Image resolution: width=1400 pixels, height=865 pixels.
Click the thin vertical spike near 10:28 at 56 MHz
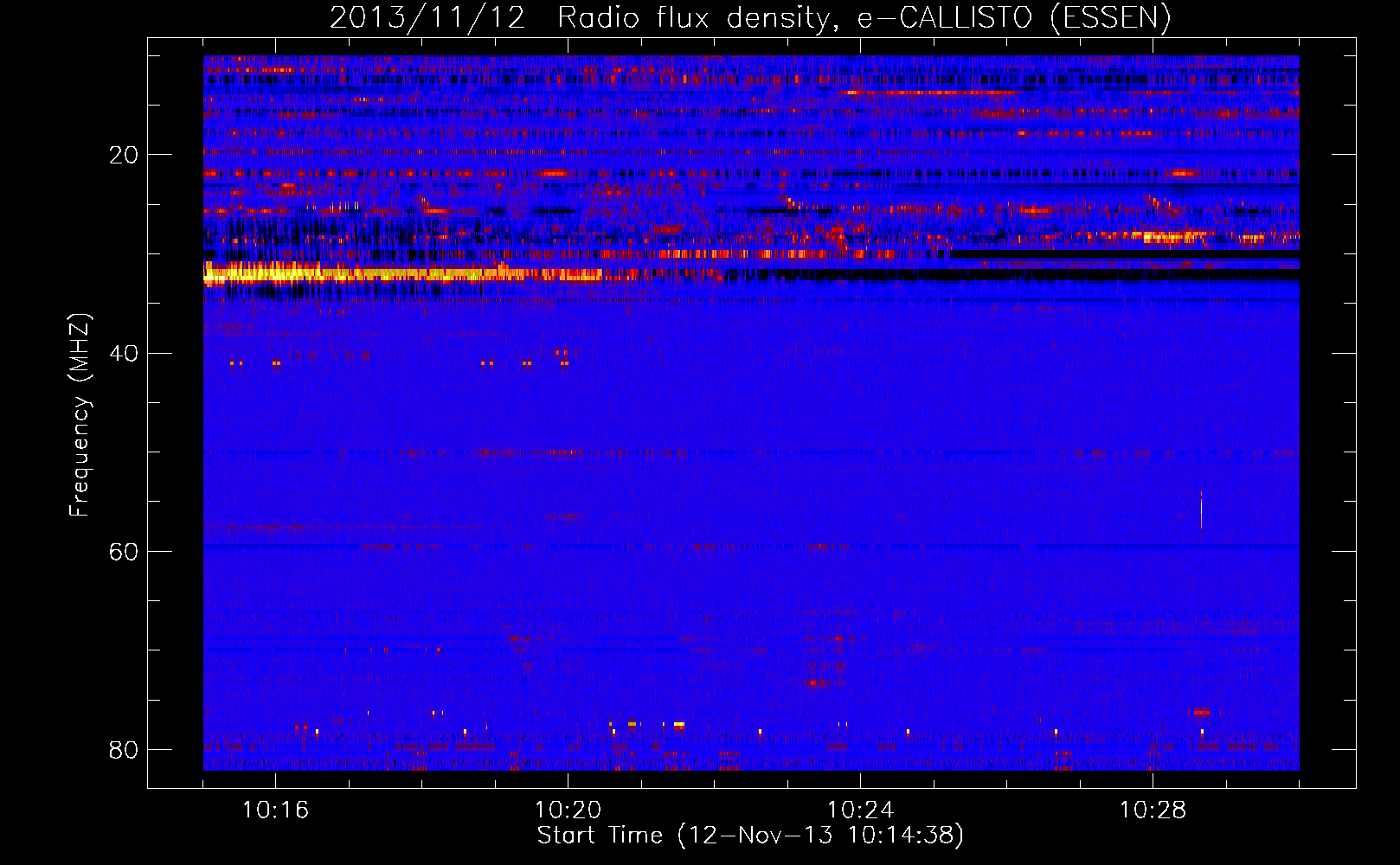[1201, 509]
